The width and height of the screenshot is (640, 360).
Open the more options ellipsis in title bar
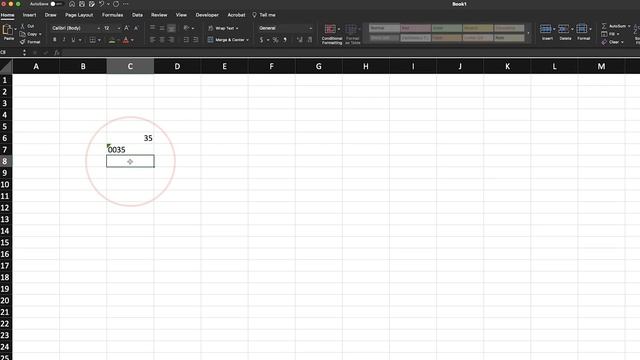[126, 4]
